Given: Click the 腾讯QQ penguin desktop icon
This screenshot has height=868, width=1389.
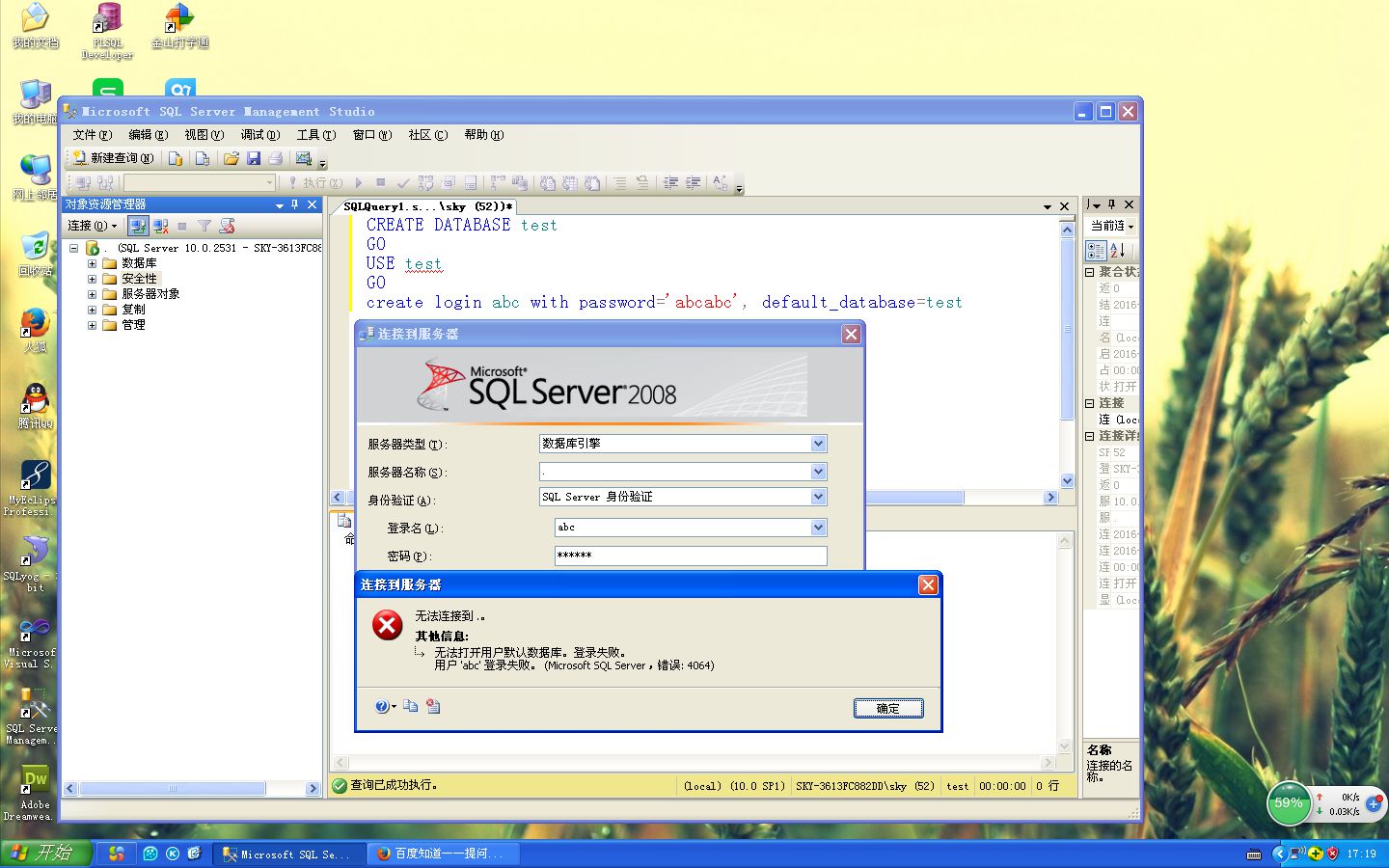Looking at the screenshot, I should [35, 406].
